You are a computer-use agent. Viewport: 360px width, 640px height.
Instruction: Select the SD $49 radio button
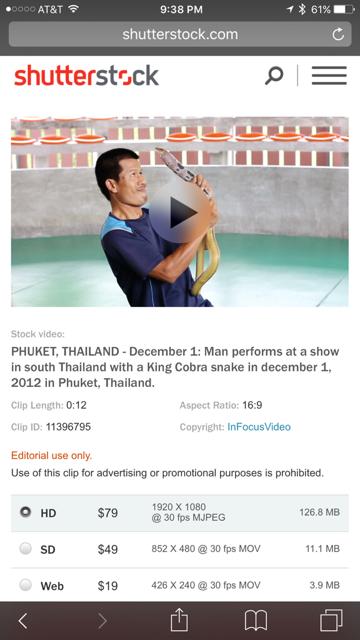tap(25, 549)
